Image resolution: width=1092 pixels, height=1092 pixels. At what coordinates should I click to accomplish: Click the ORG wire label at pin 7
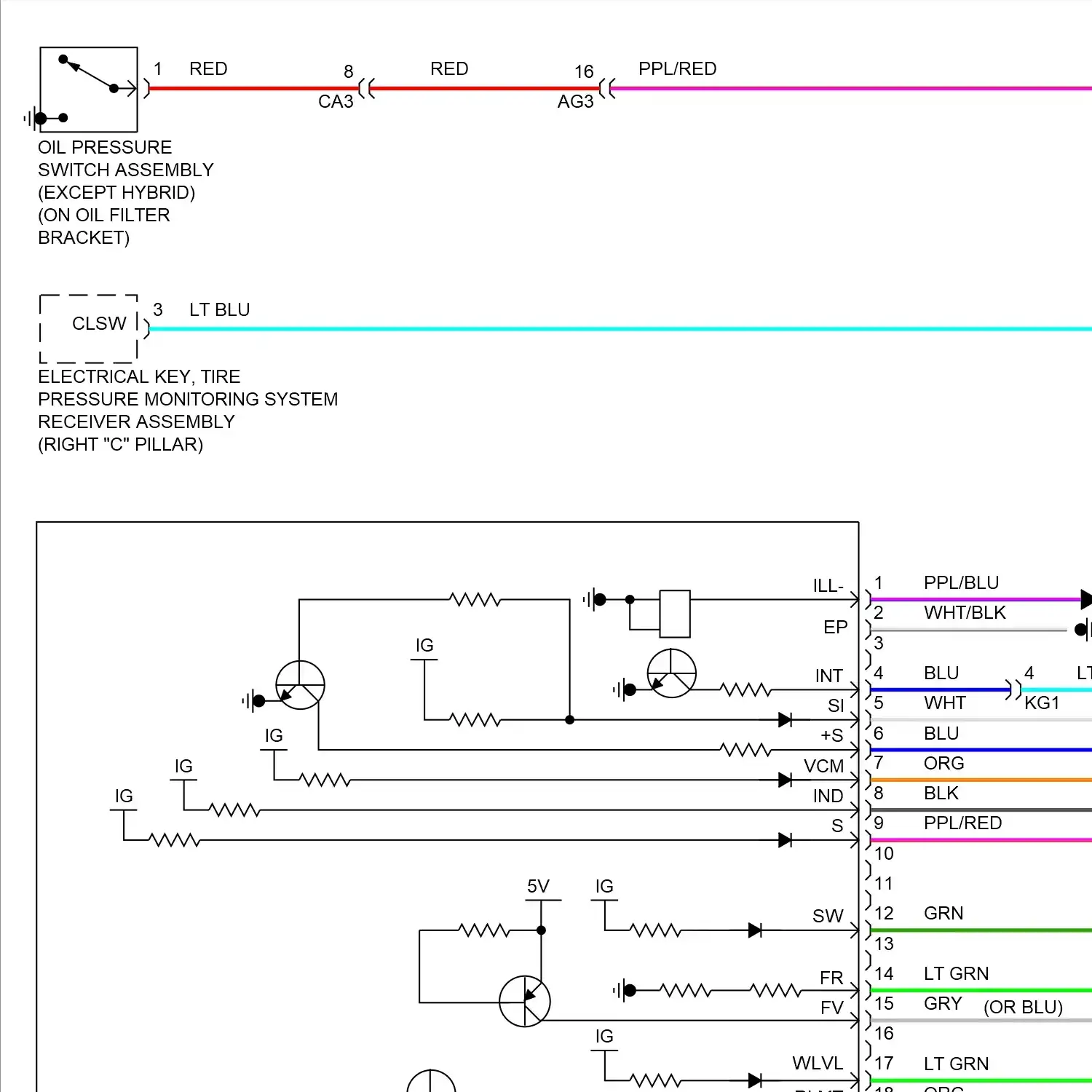(x=943, y=763)
